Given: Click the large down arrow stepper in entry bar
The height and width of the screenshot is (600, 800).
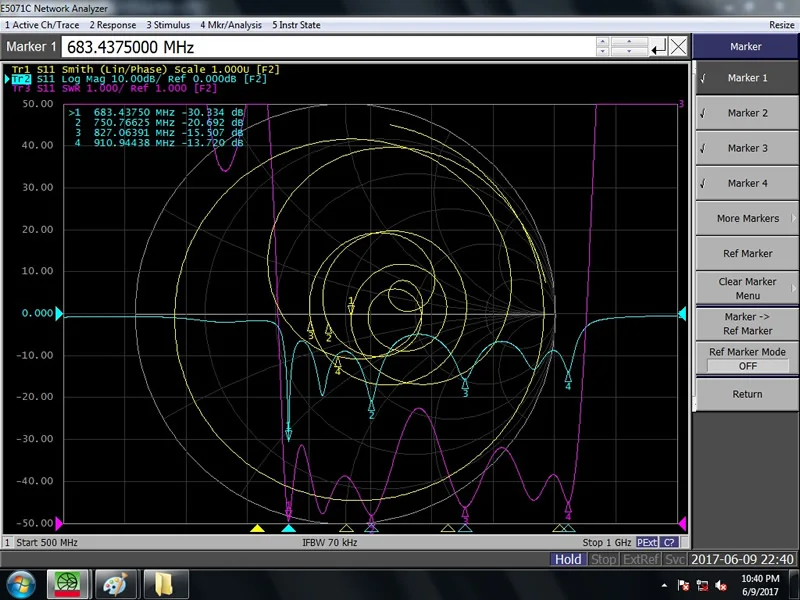Looking at the screenshot, I should tap(632, 52).
